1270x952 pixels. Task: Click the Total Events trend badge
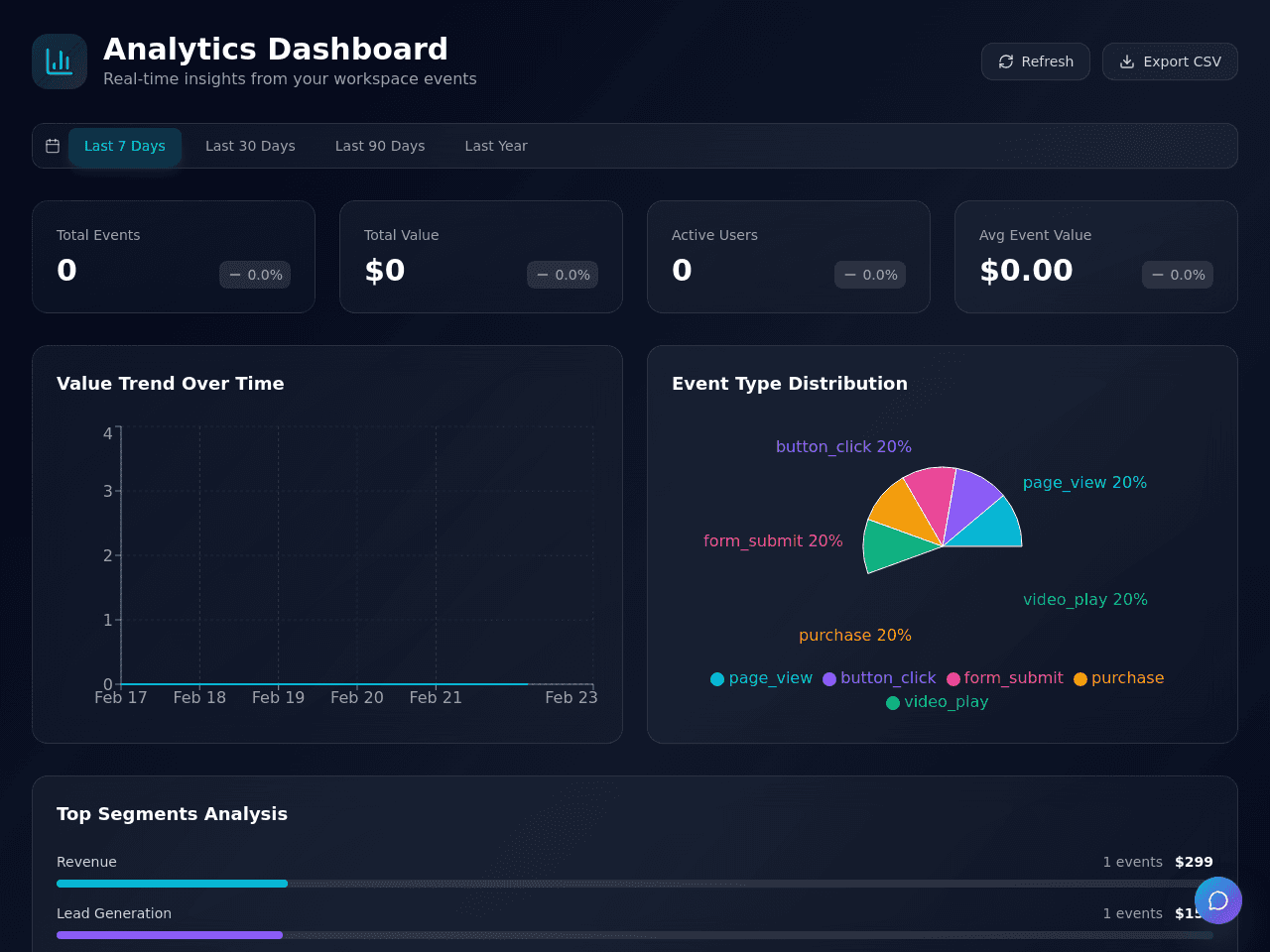pos(255,275)
